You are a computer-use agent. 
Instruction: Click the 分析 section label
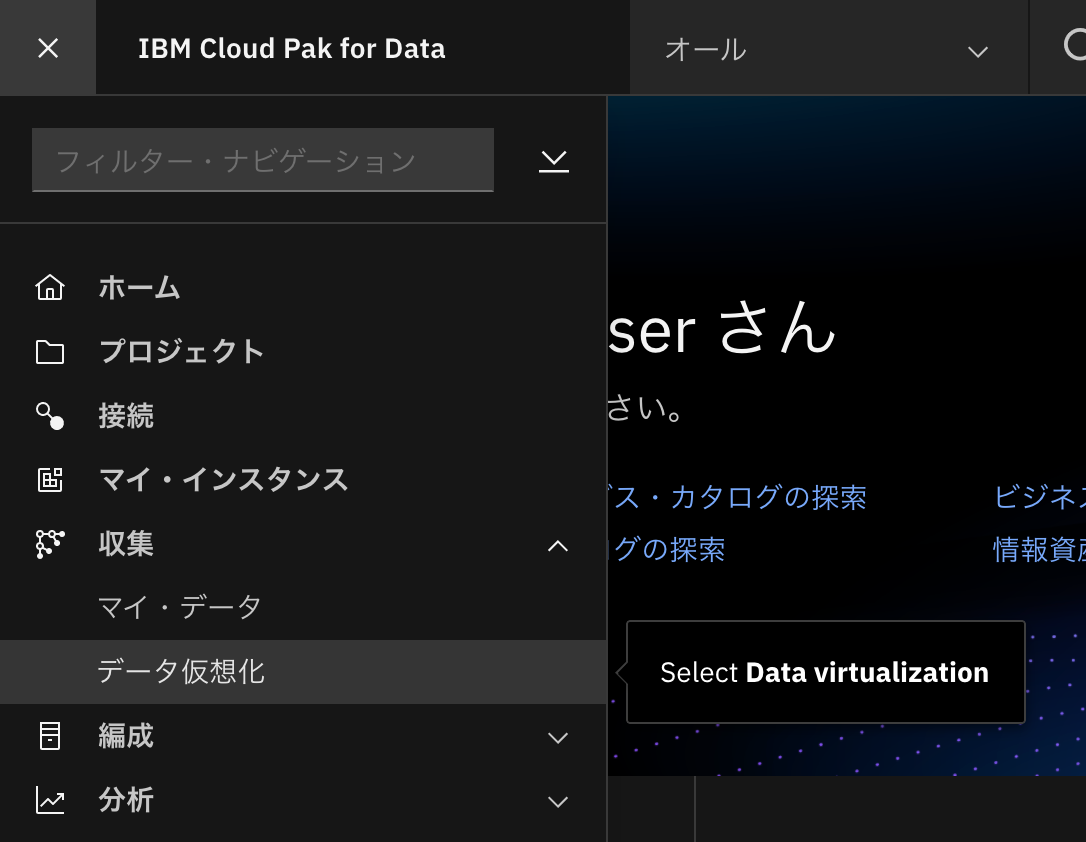tap(125, 800)
